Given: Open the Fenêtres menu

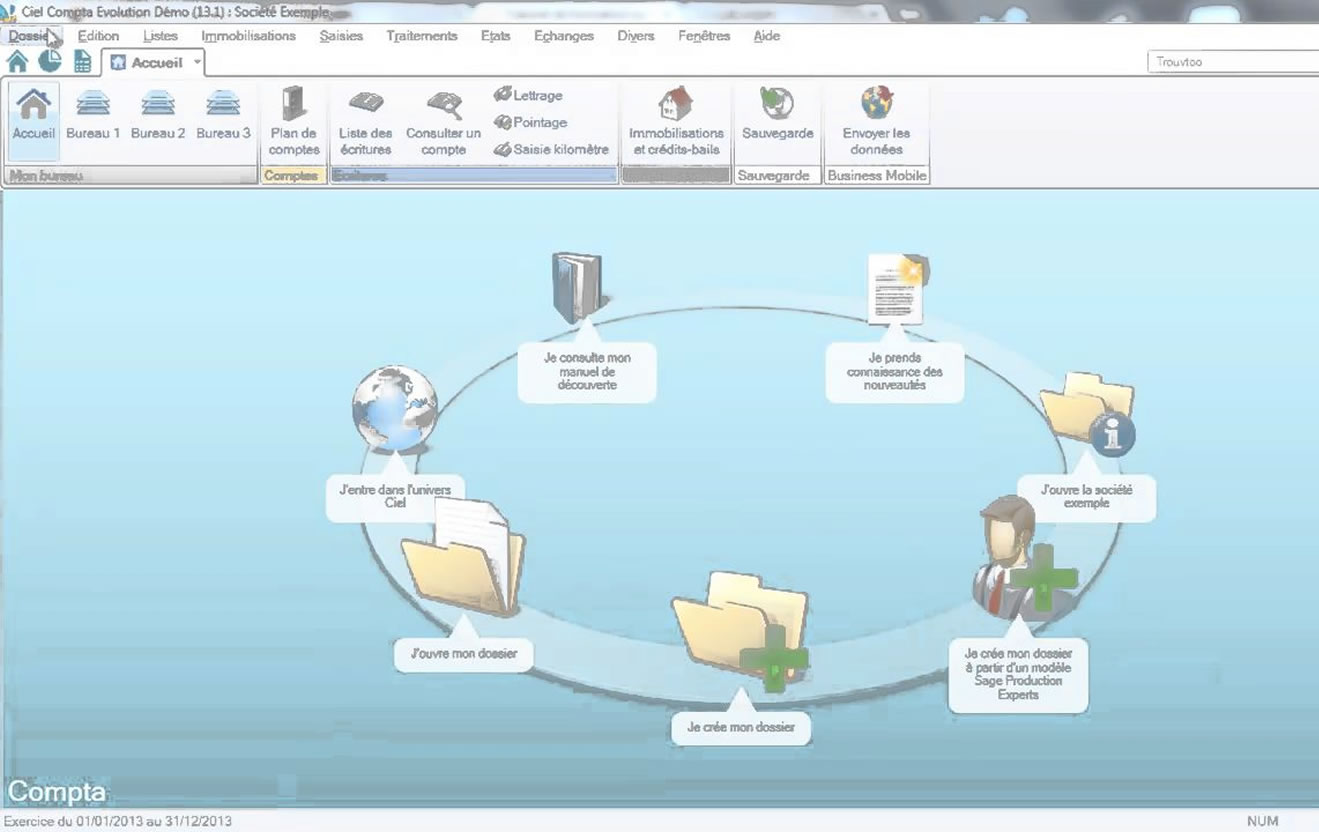Looking at the screenshot, I should pyautogui.click(x=704, y=36).
